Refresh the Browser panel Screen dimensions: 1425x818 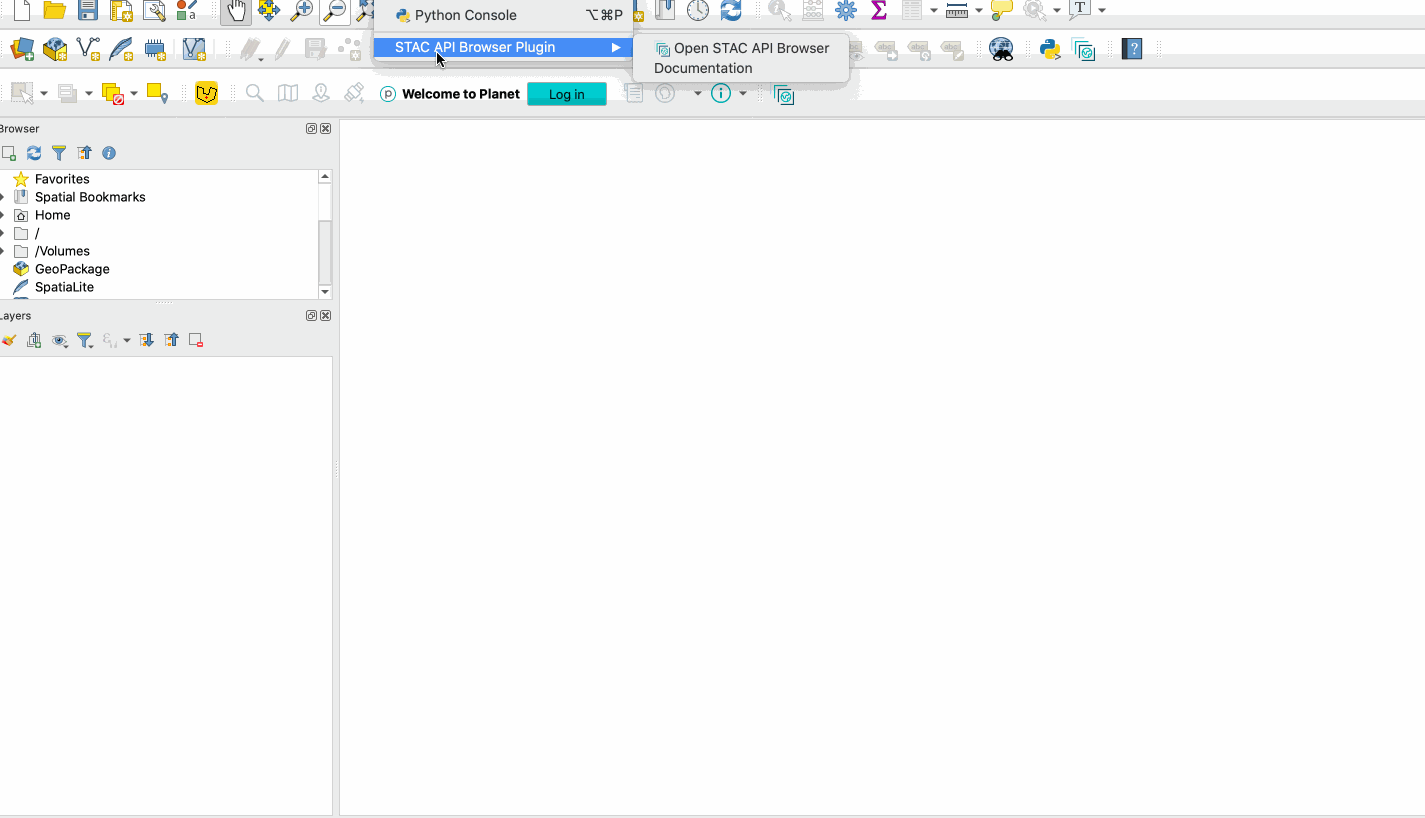tap(34, 153)
